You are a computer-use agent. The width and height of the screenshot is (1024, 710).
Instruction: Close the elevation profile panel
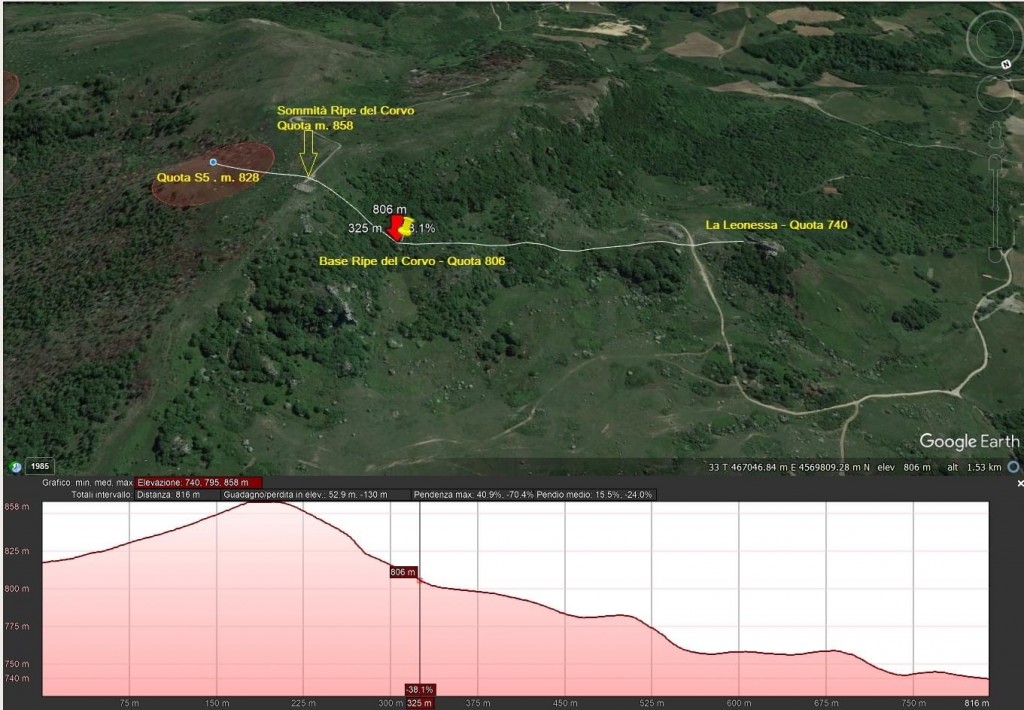tap(1019, 483)
